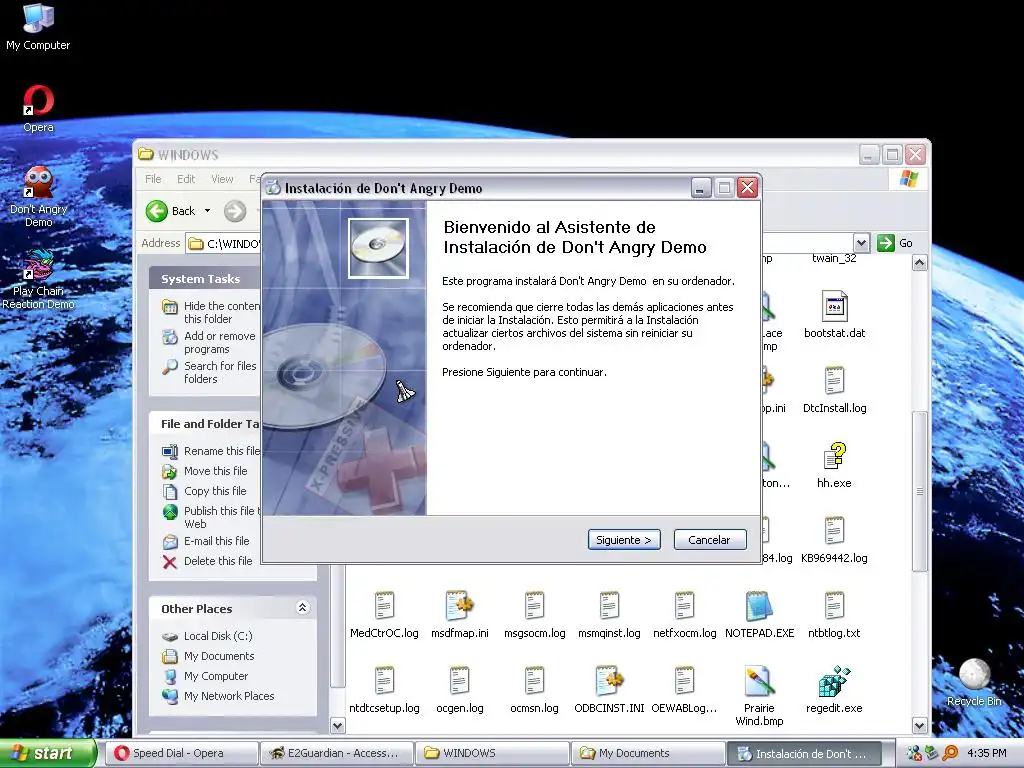Viewport: 1024px width, 768px height.
Task: Select the msgsocm.log file
Action: (534, 615)
